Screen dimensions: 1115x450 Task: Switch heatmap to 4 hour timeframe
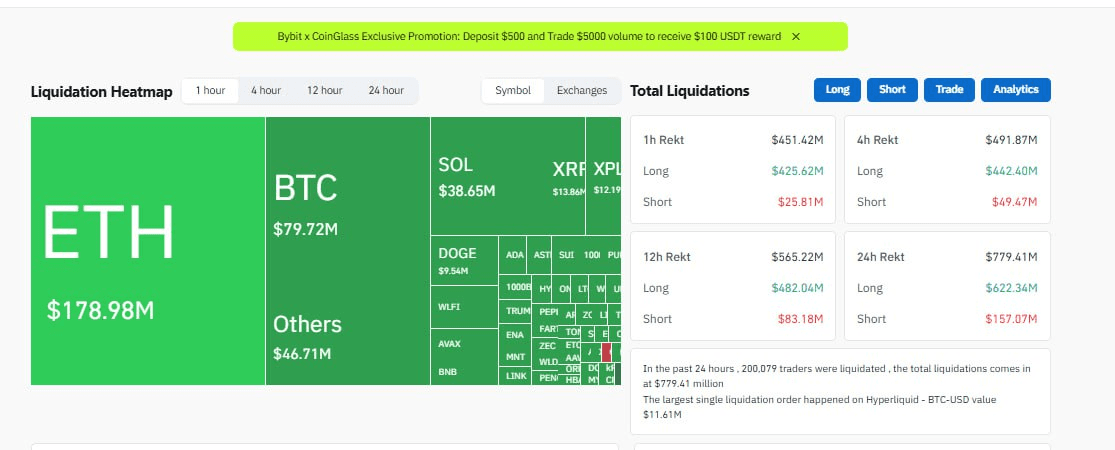point(266,91)
